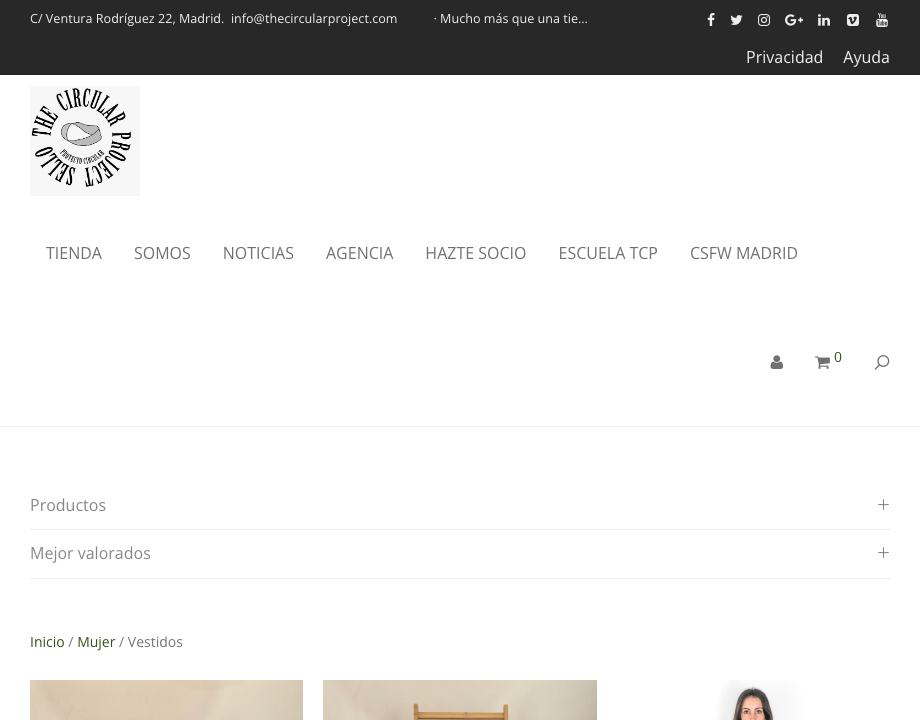
Task: Expand the Mejor valorados section
Action: point(460,553)
